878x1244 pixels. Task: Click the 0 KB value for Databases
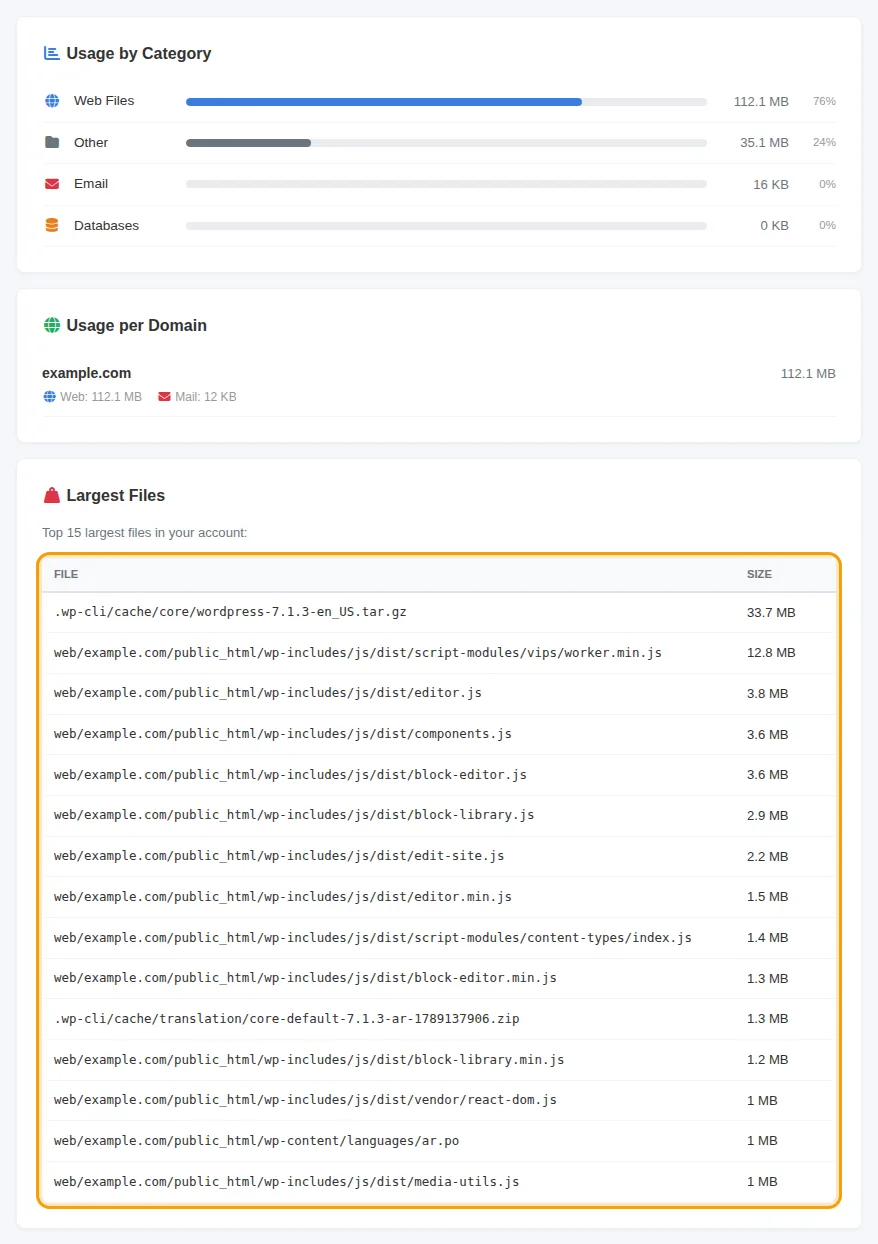pyautogui.click(x=775, y=226)
